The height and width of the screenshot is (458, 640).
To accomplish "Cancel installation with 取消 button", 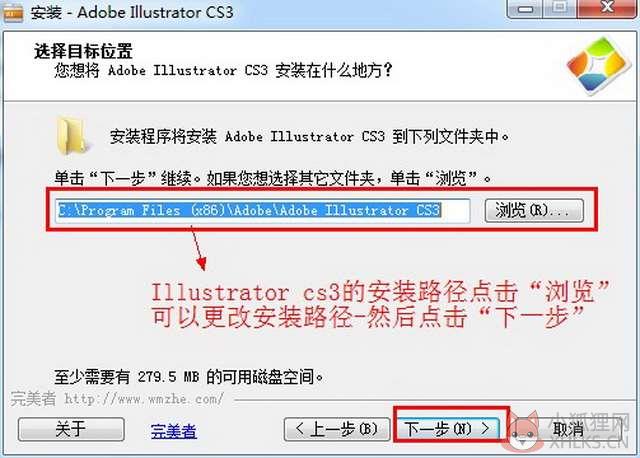I will (568, 429).
